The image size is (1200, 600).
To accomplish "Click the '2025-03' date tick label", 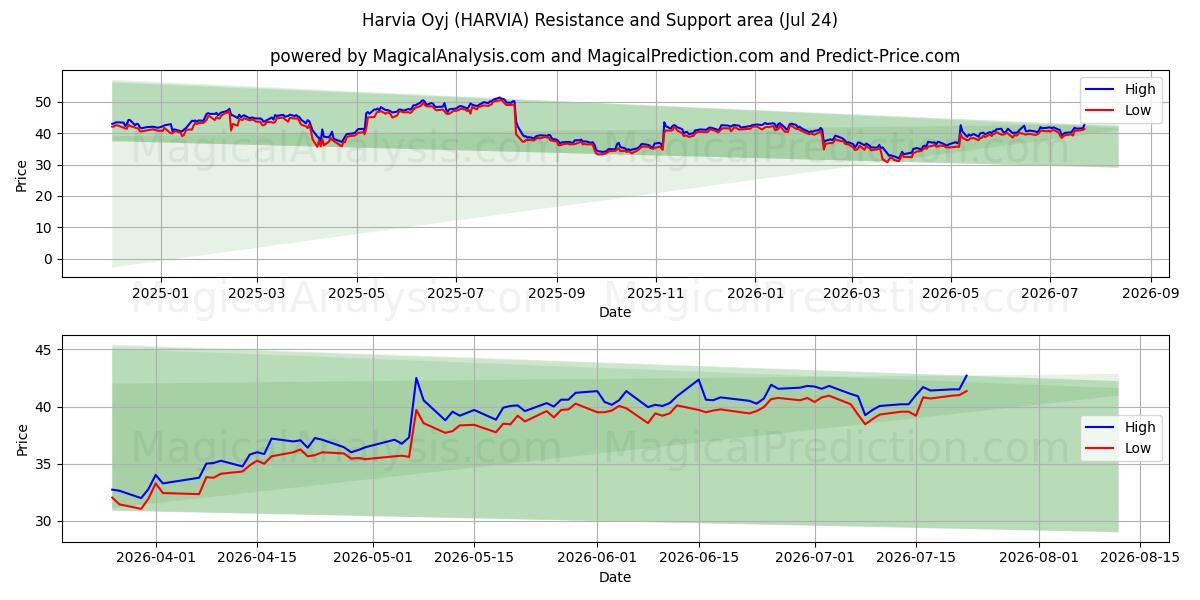I will [257, 293].
